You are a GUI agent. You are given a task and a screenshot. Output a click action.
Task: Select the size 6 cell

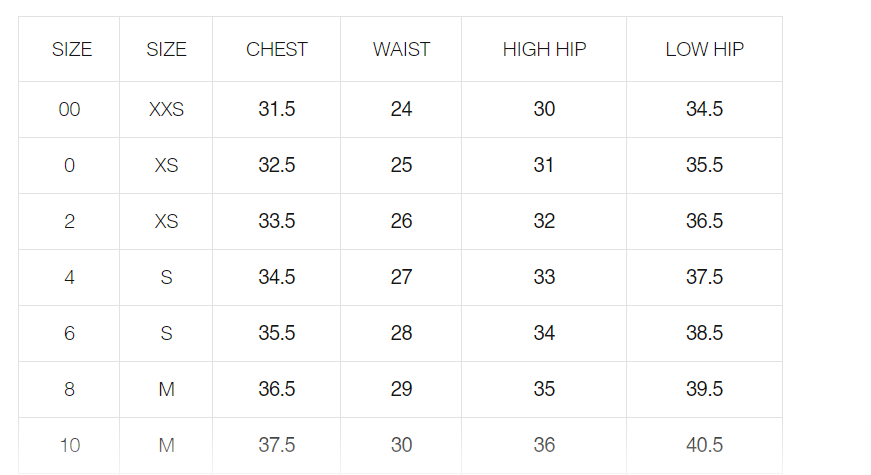69,333
